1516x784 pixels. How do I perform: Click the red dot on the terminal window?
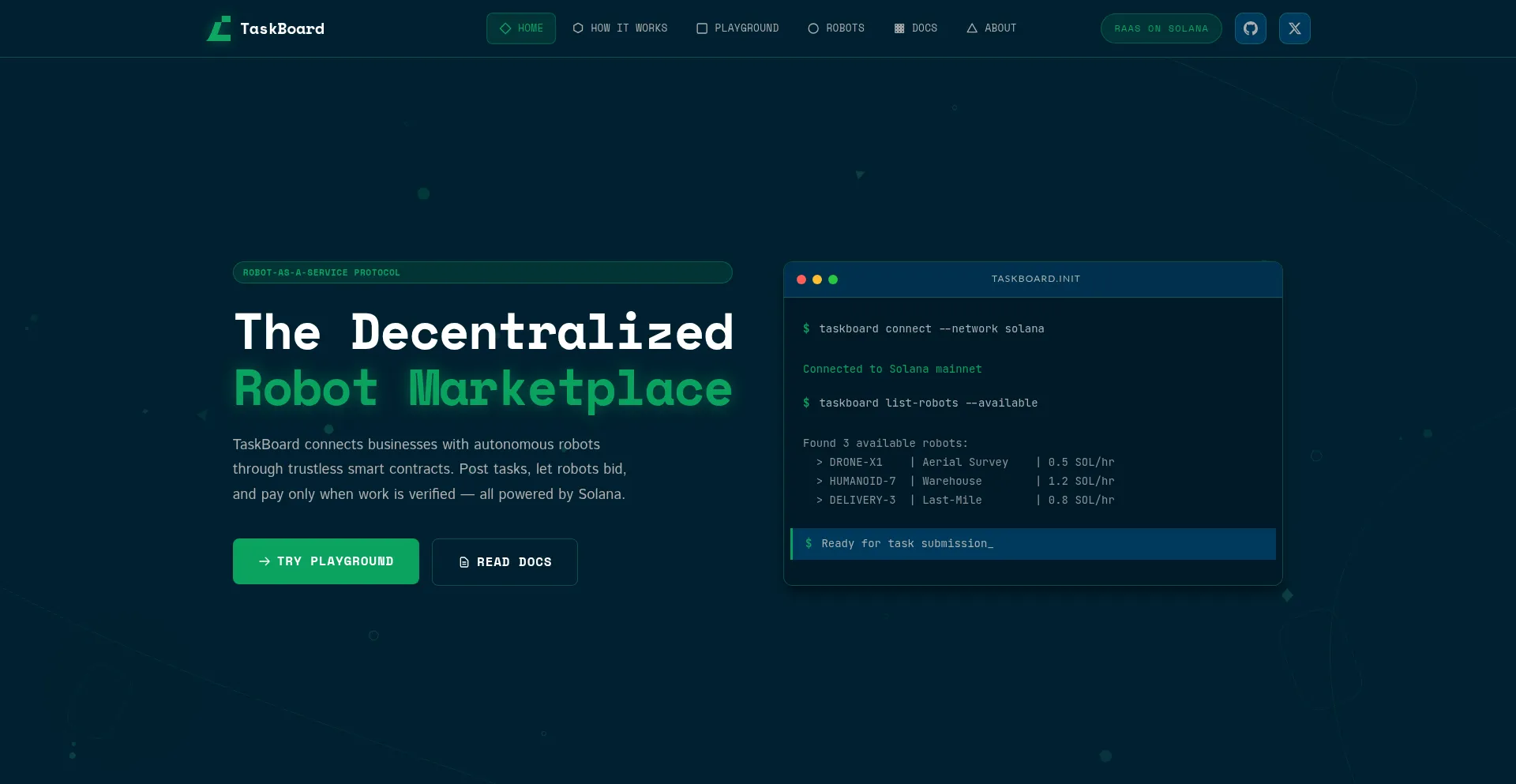(801, 279)
